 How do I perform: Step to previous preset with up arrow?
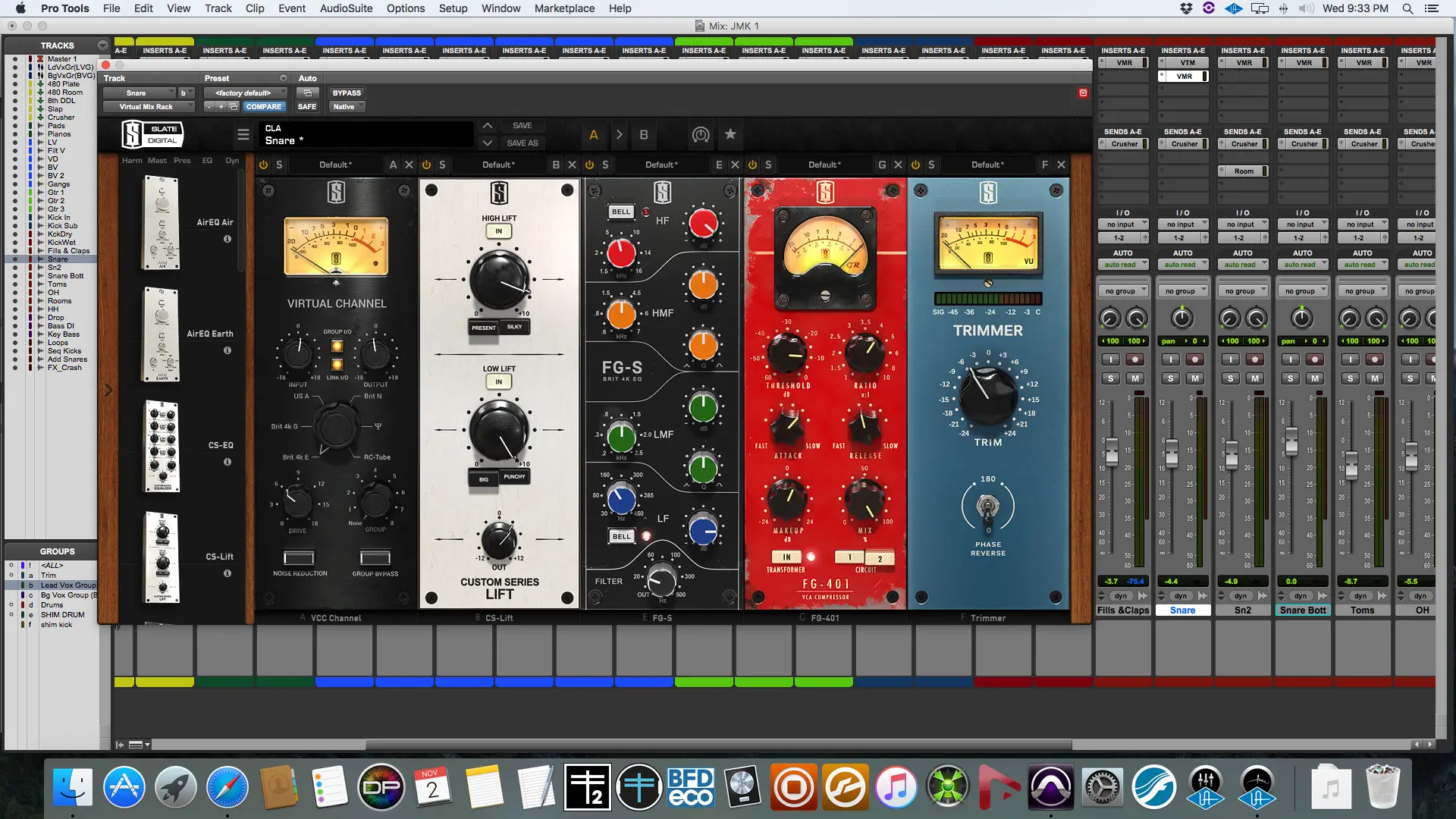pos(488,126)
